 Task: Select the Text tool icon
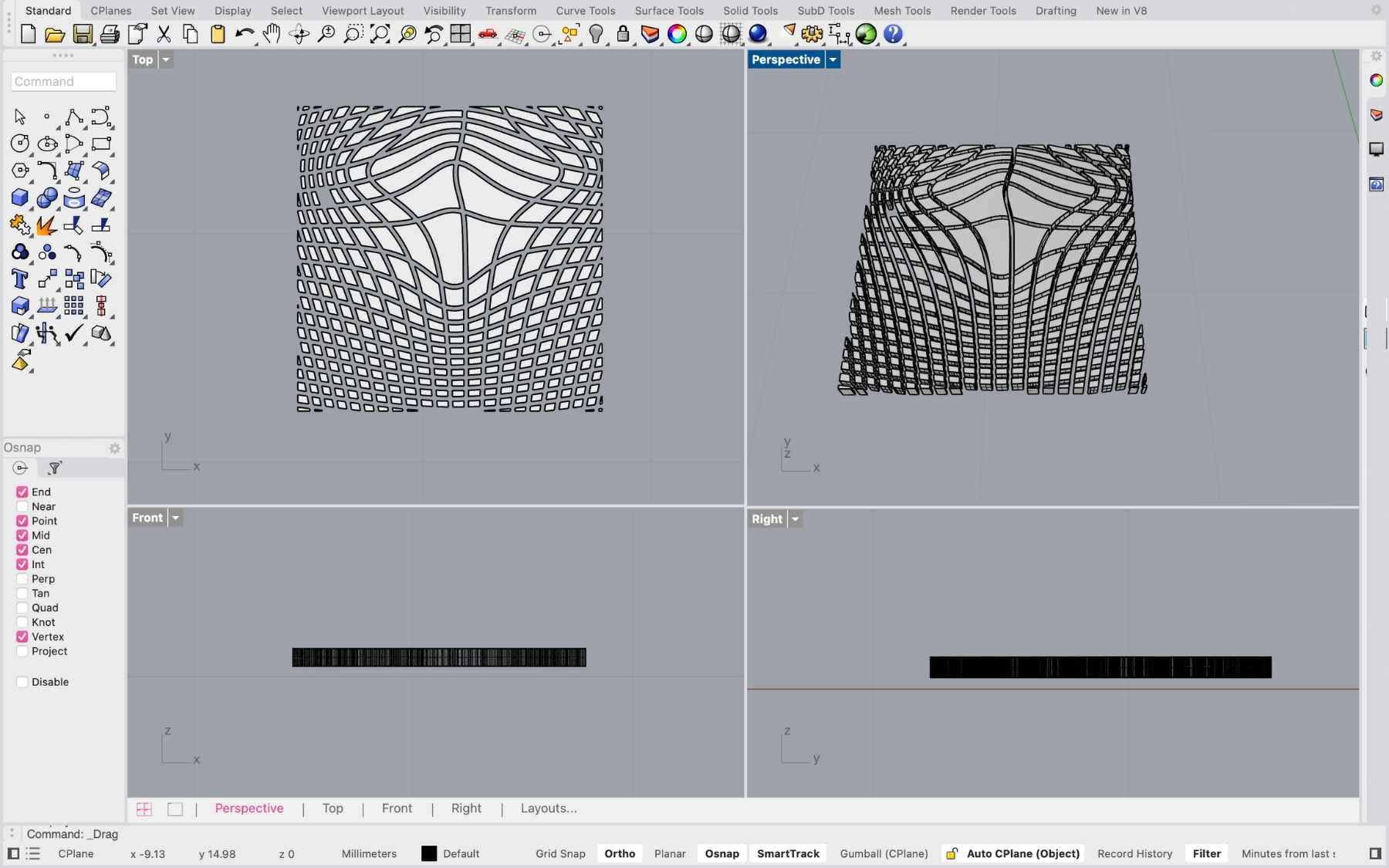[20, 279]
